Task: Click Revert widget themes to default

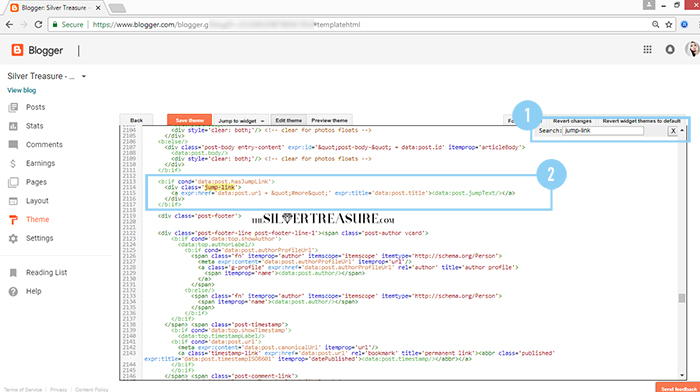Action: pos(642,121)
